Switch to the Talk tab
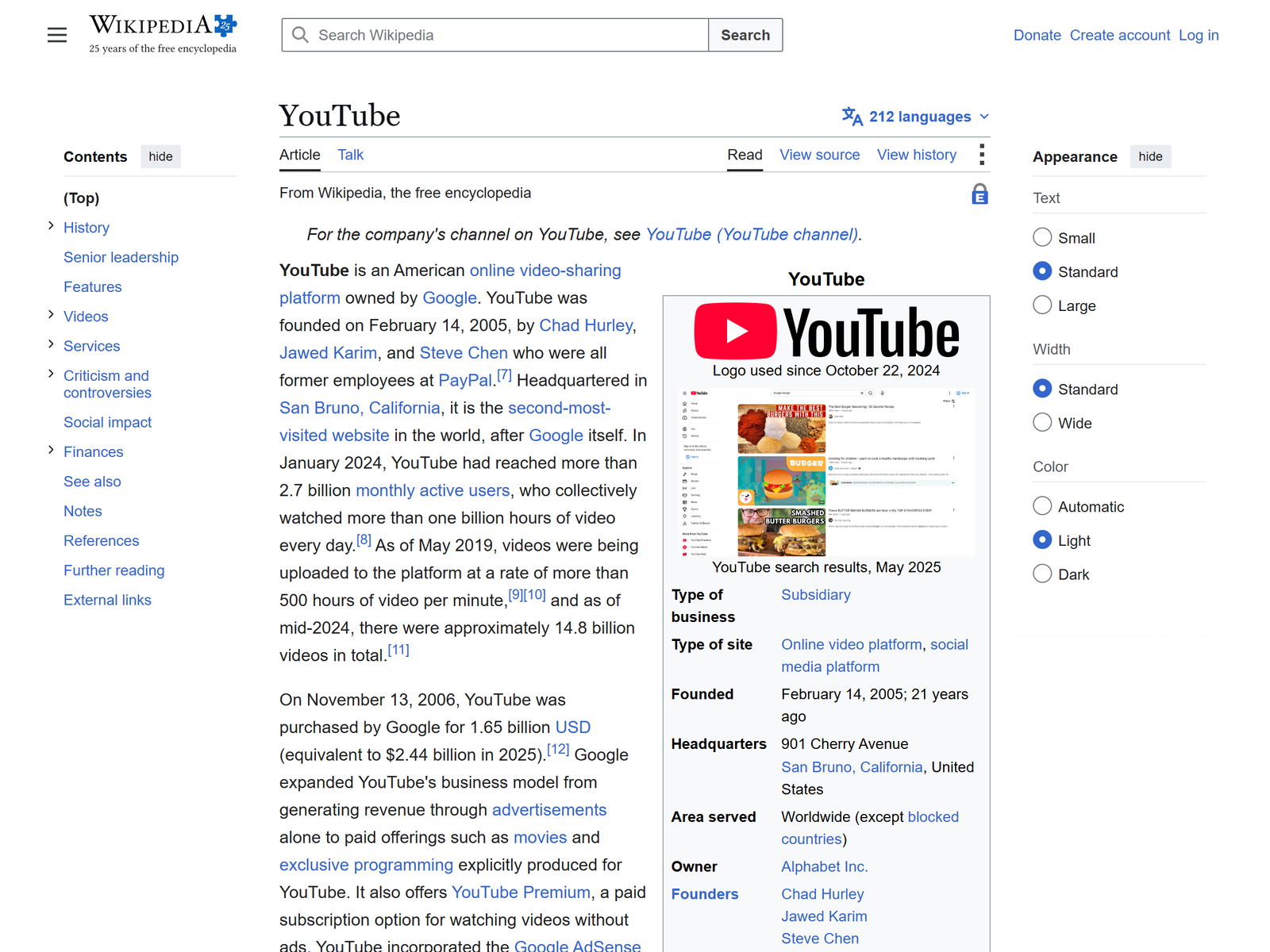Screen dimensions: 1270x952 350,155
